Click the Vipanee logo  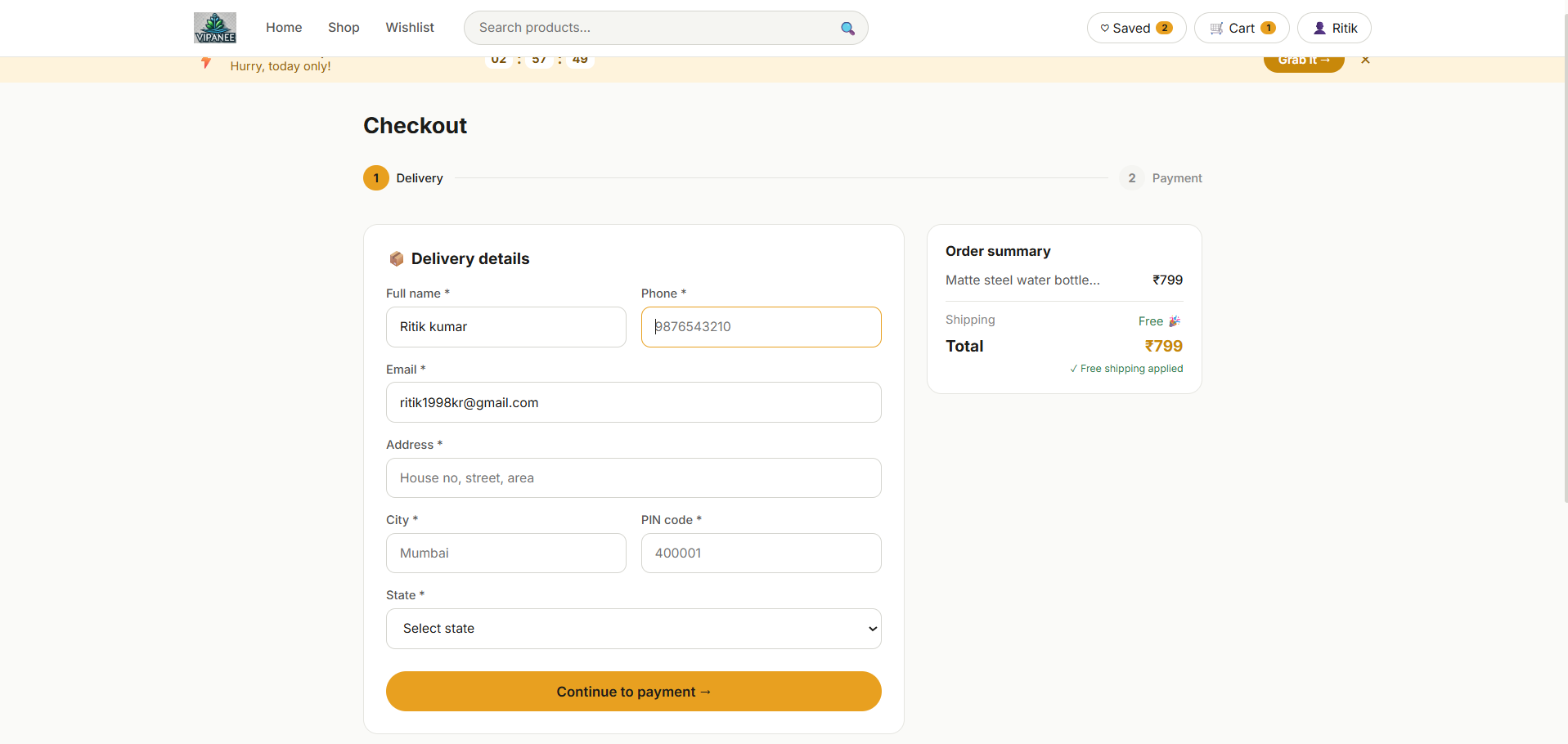215,28
